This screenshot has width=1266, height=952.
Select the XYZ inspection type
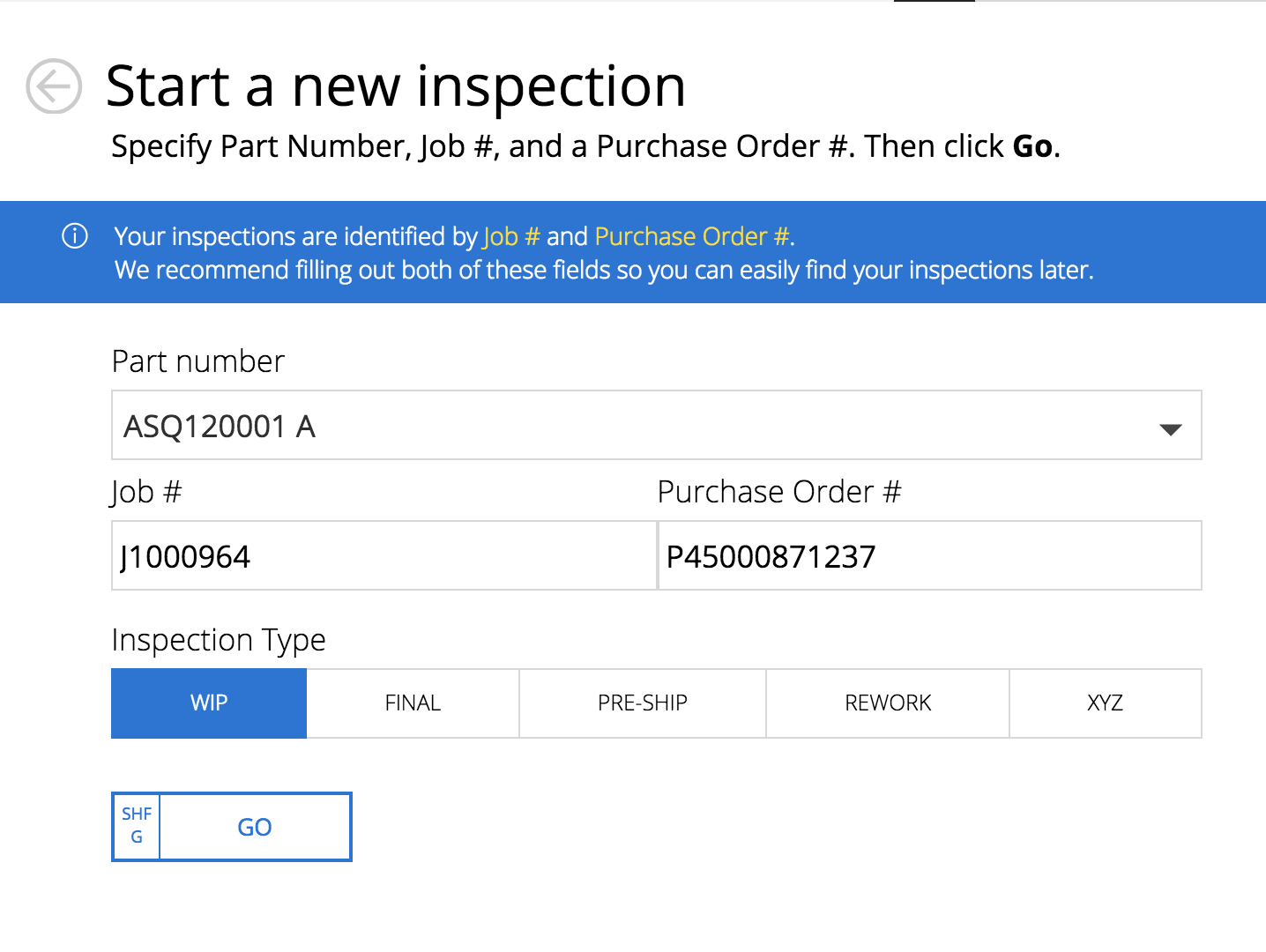1105,703
